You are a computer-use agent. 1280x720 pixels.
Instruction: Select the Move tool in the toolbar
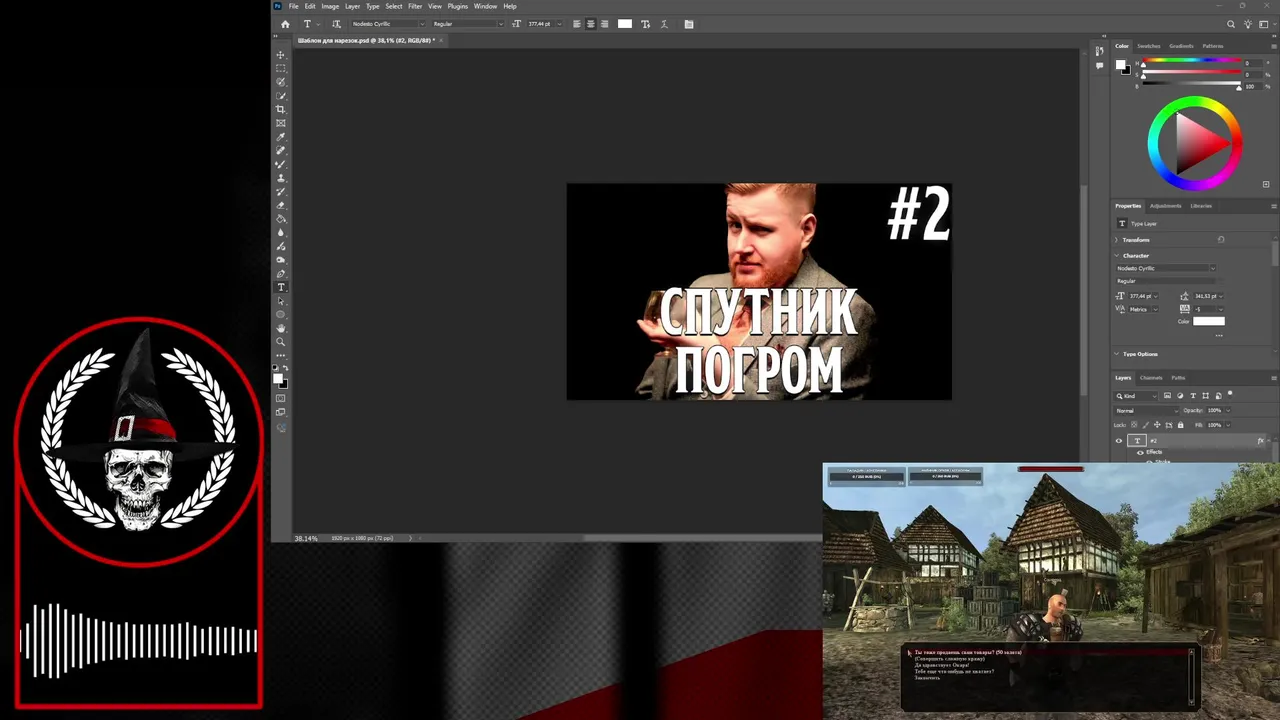(280, 55)
